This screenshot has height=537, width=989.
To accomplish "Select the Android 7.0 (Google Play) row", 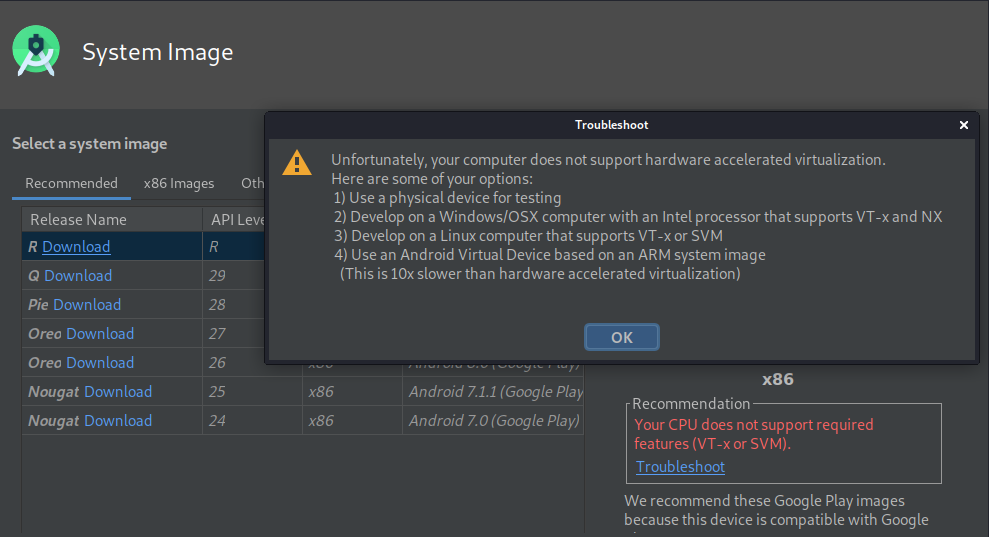I will (494, 421).
